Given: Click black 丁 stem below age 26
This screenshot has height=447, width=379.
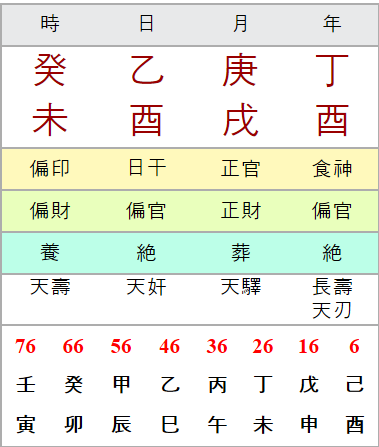Looking at the screenshot, I should (263, 384).
